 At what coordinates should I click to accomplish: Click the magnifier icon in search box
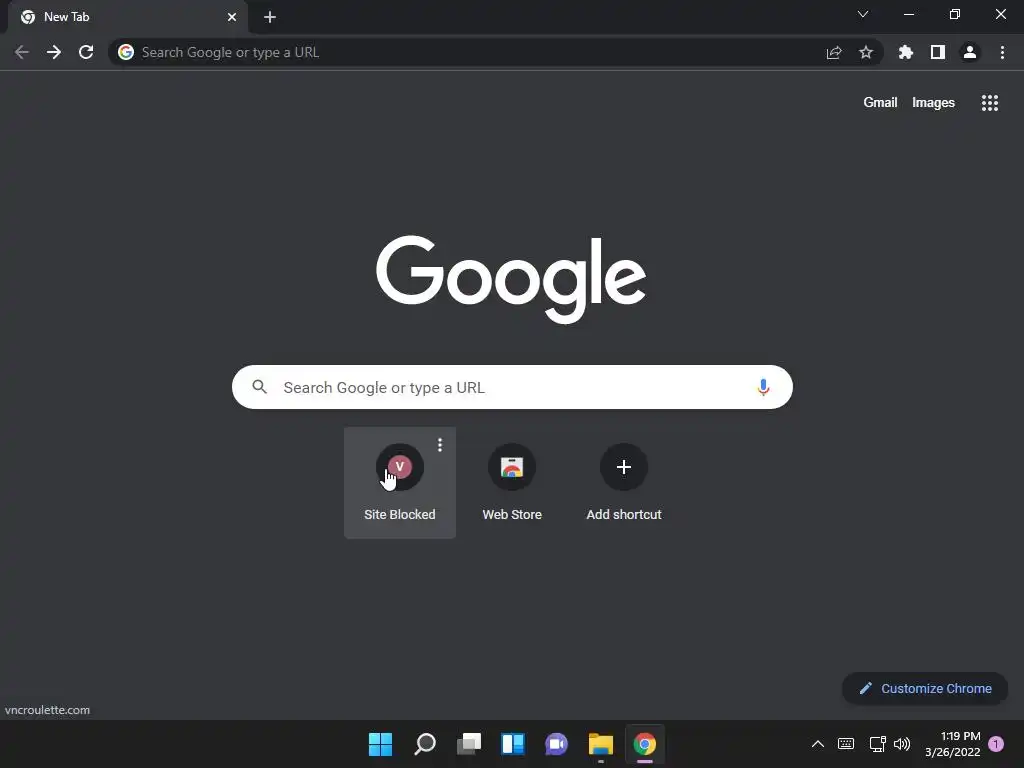[259, 387]
